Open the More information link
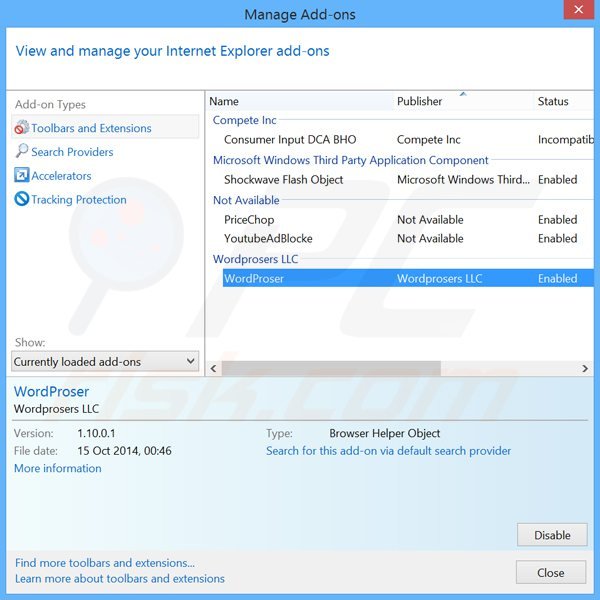The height and width of the screenshot is (600, 600). pos(58,468)
